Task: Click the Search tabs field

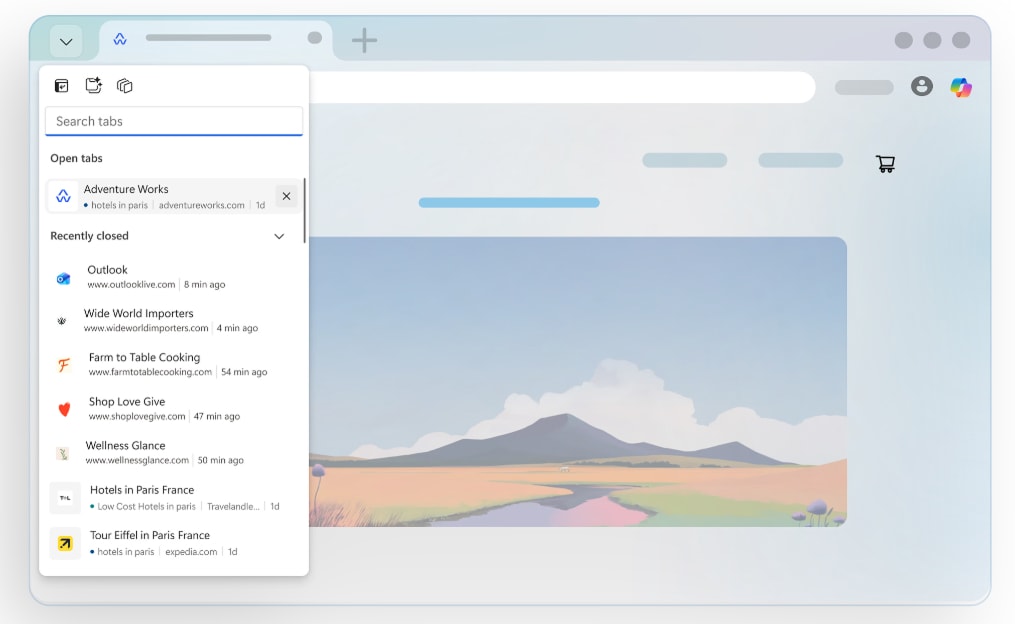Action: (174, 121)
